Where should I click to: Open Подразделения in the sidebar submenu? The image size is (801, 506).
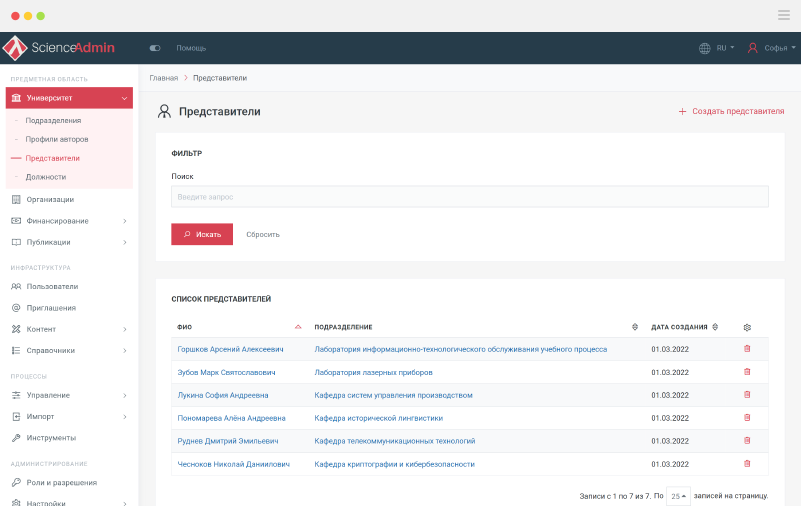[53, 120]
